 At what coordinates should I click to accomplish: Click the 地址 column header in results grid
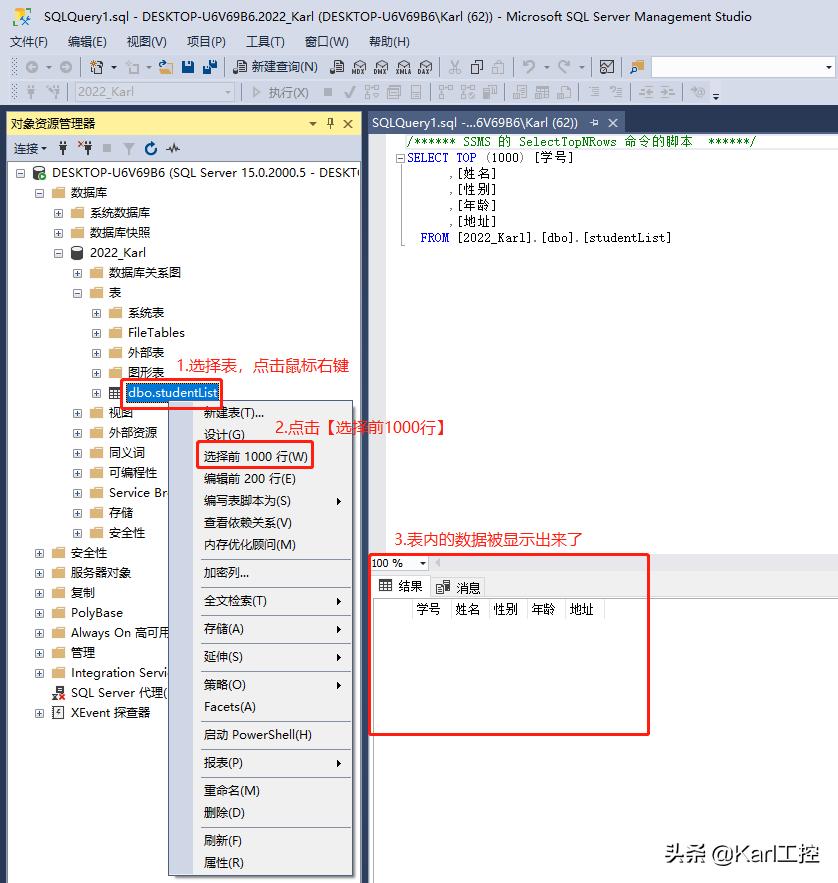point(582,609)
